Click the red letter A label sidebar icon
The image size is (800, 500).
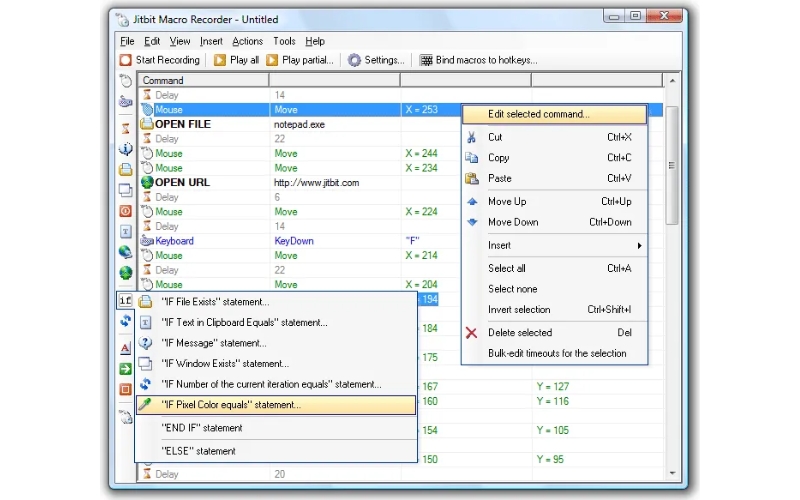(x=126, y=348)
